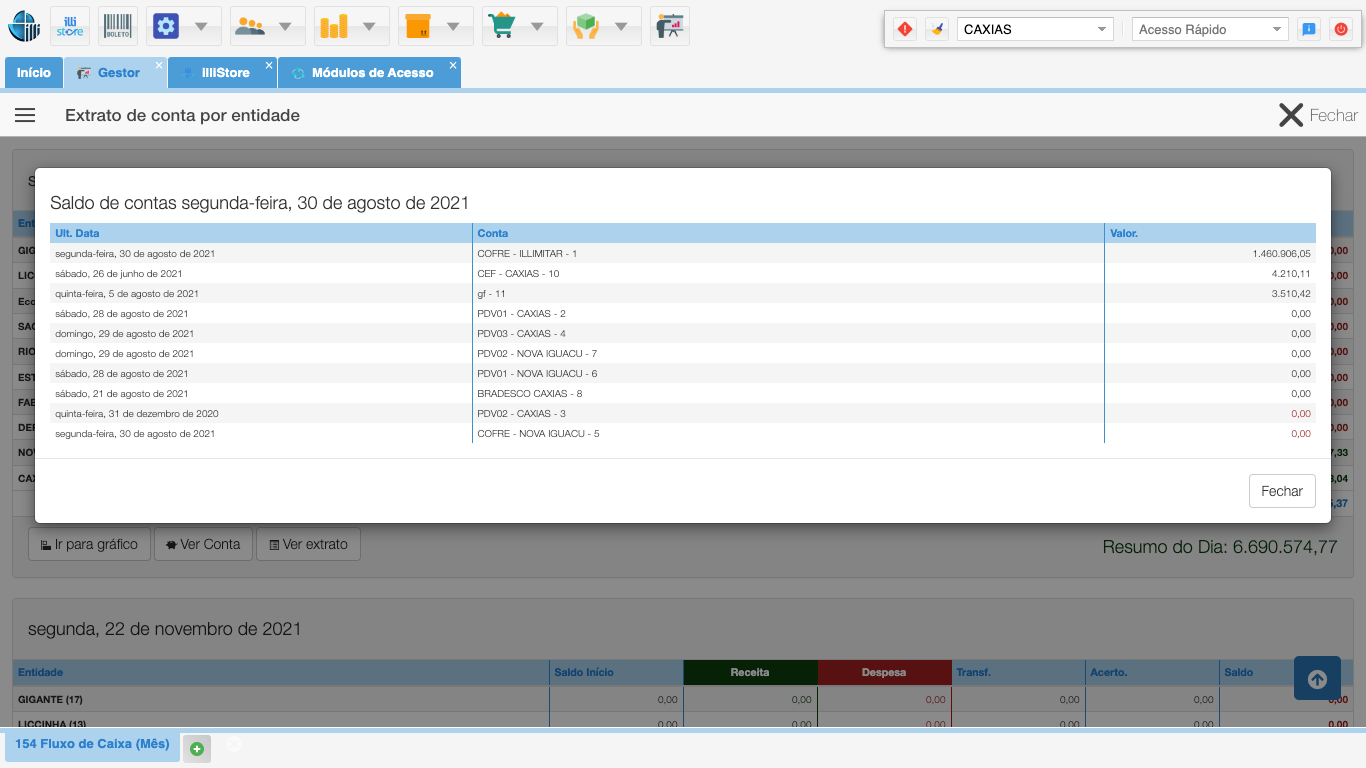Click the Boleto barcode icon

(118, 26)
